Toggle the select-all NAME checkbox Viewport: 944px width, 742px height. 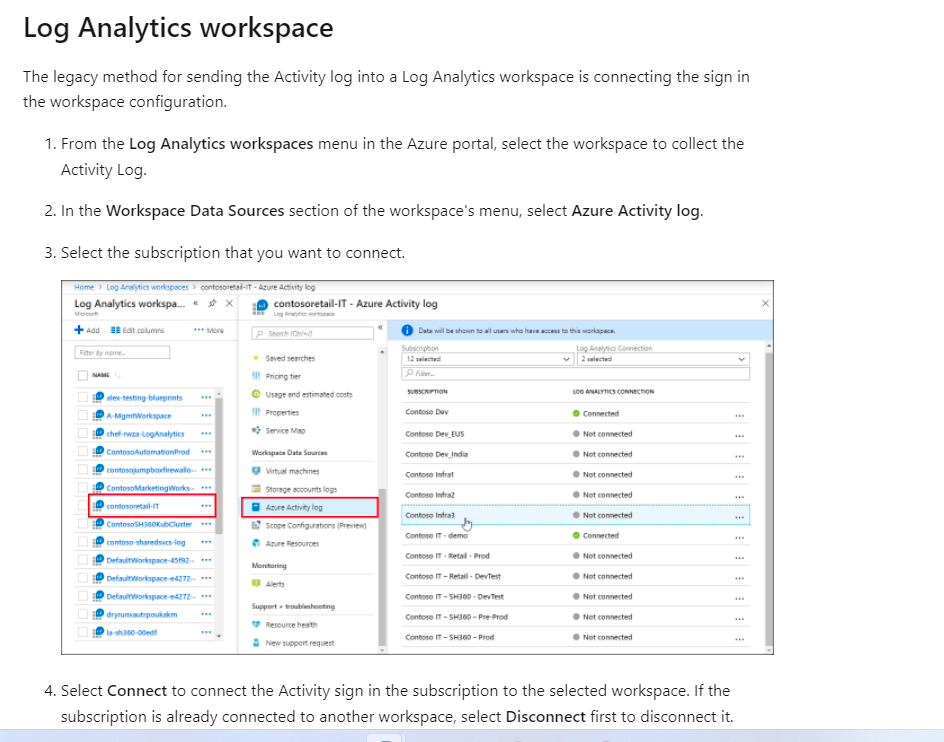(82, 375)
